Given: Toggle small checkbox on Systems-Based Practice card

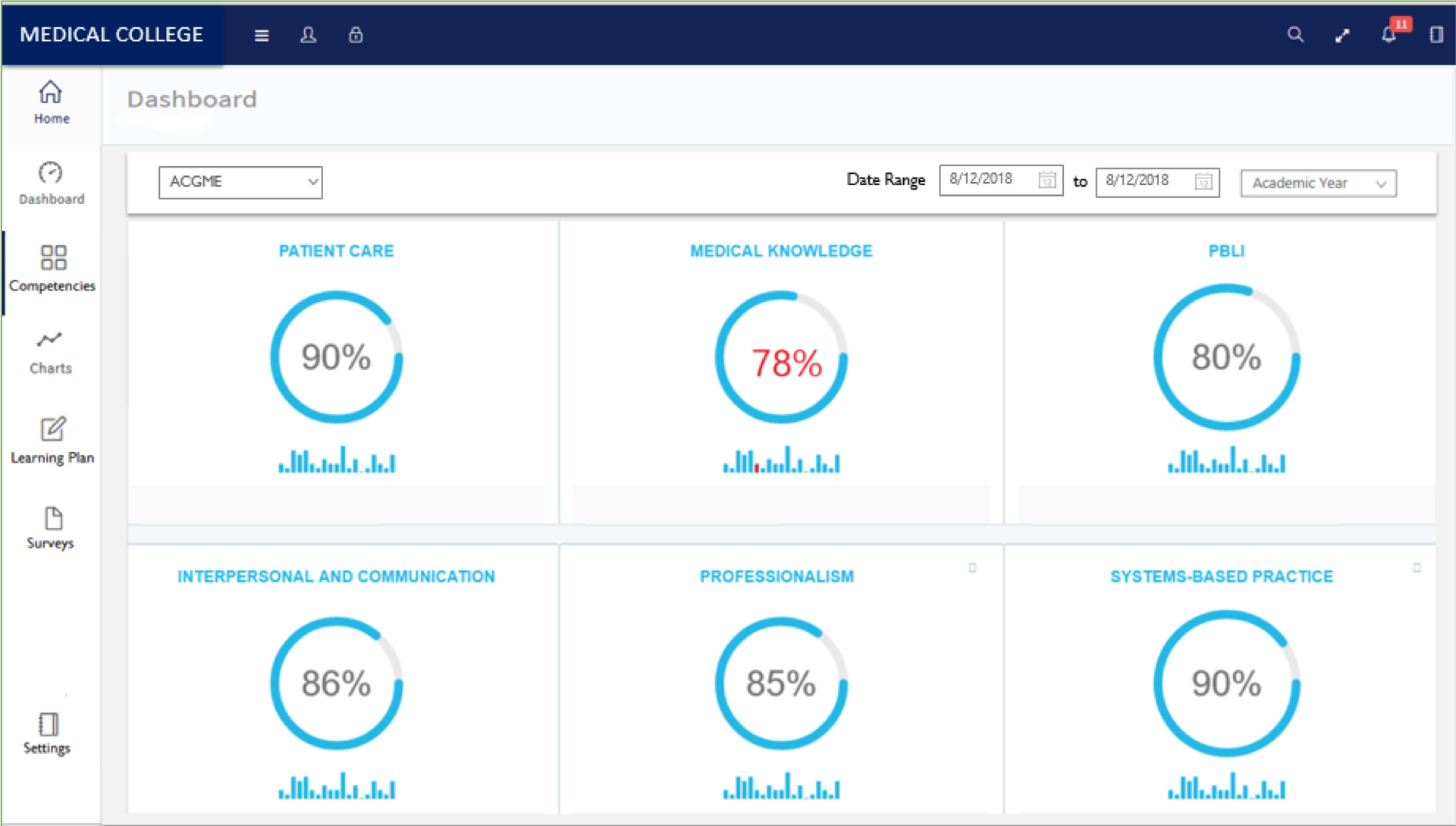Looking at the screenshot, I should pos(1417,567).
